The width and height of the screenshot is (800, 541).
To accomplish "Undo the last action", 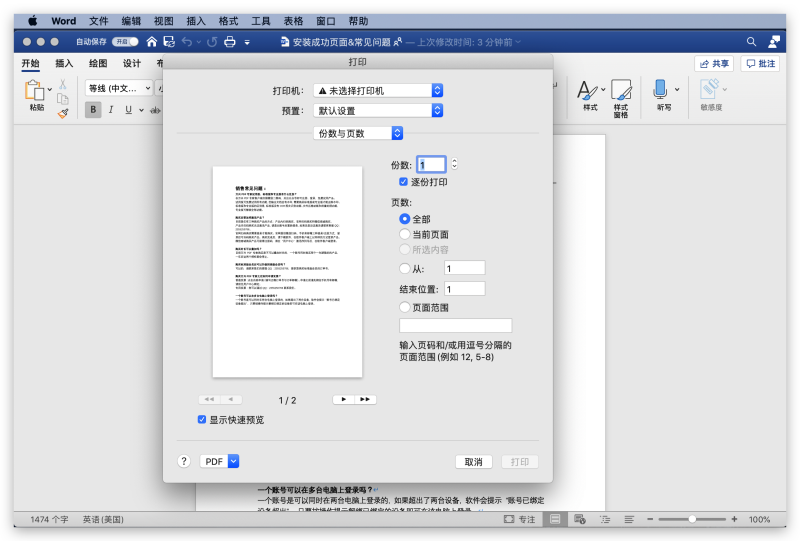I will (x=187, y=42).
